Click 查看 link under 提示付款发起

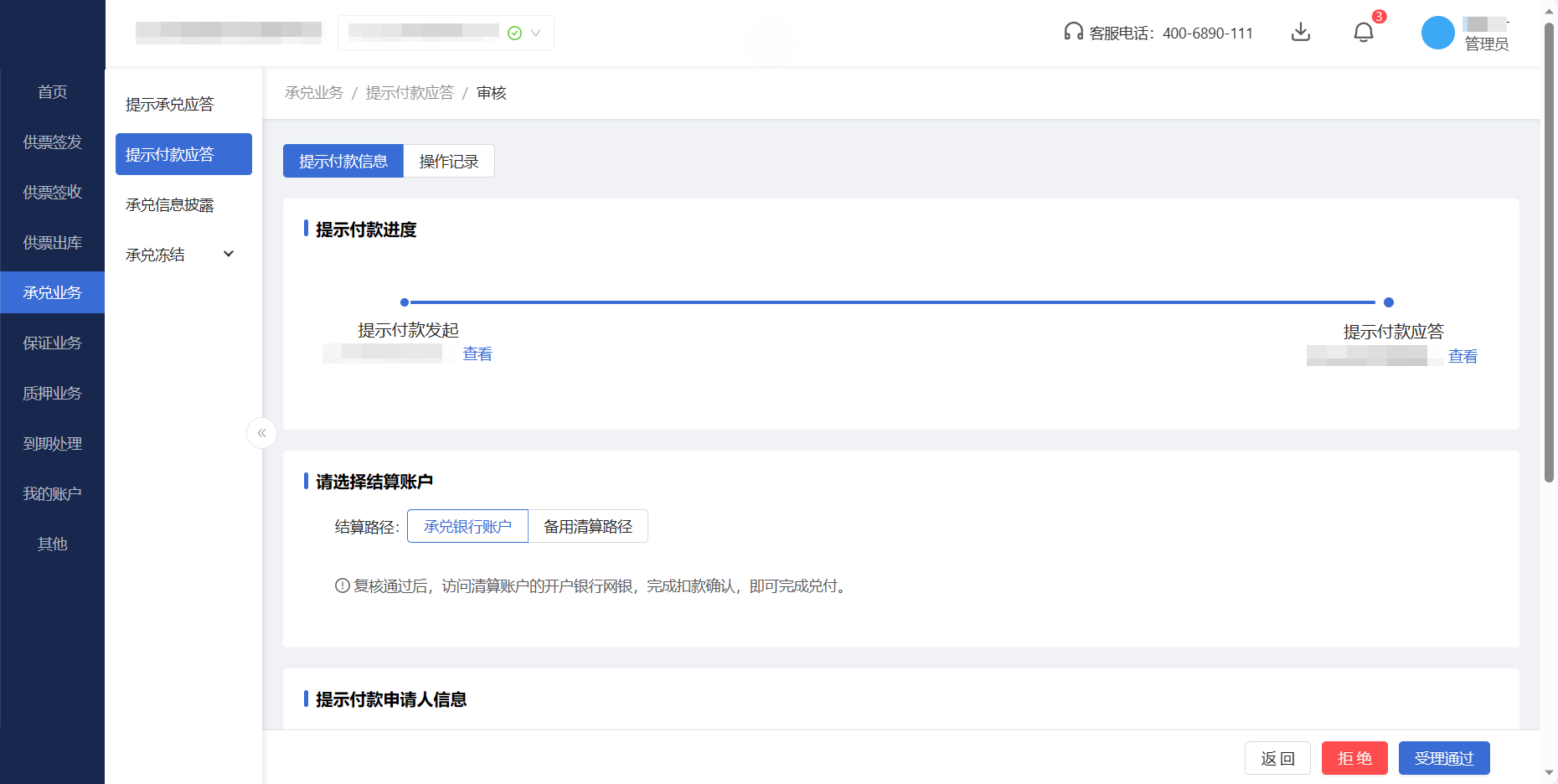pyautogui.click(x=477, y=353)
